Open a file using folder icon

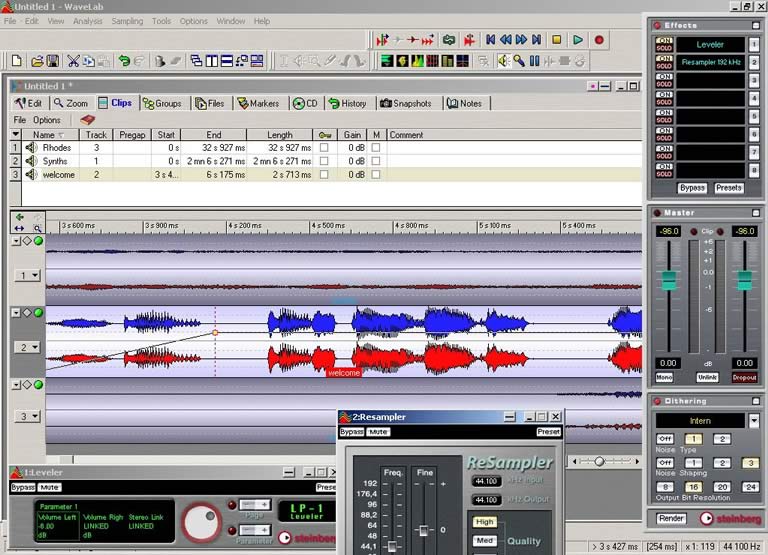(37, 61)
